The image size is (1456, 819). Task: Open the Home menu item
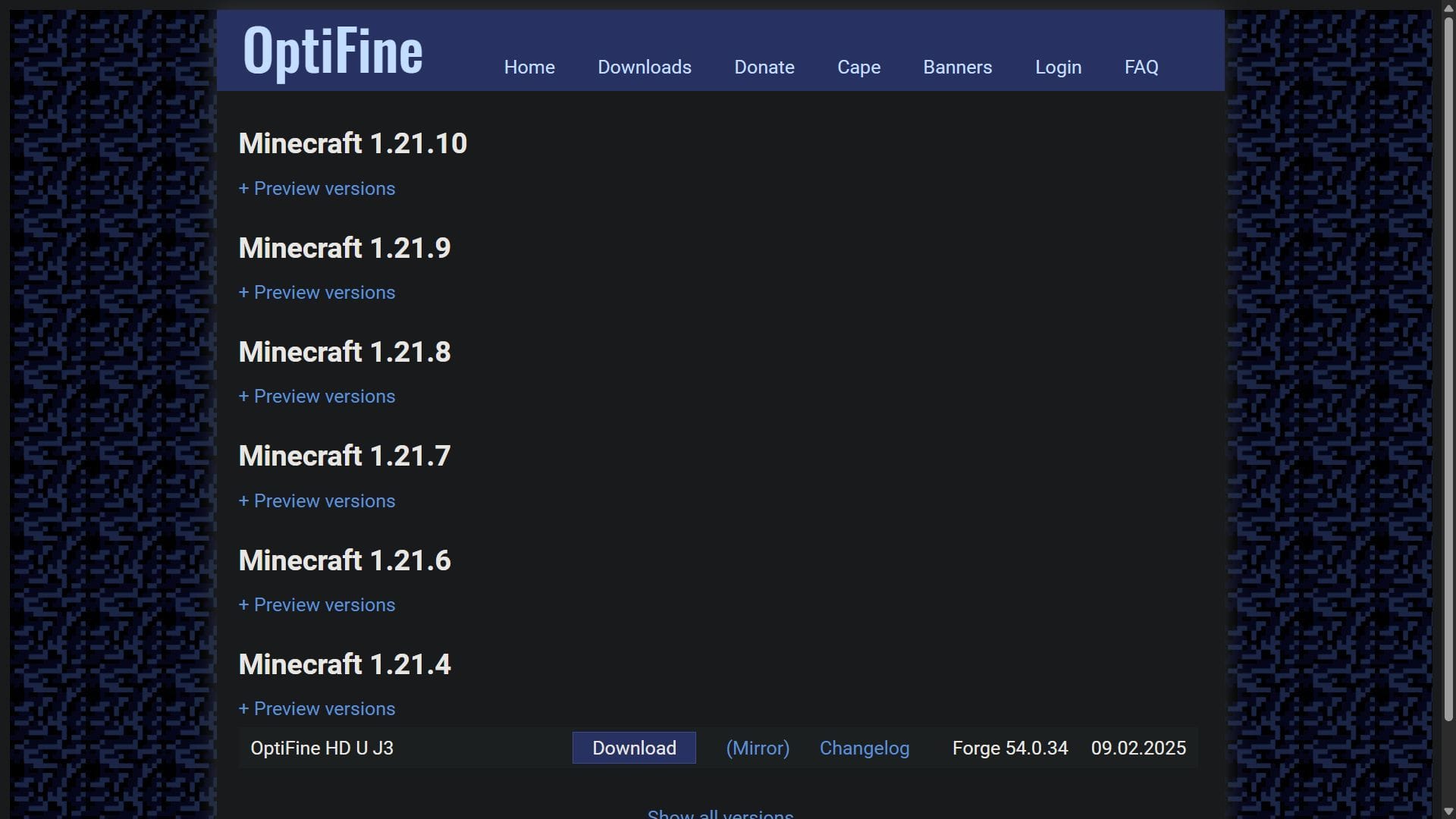point(529,67)
